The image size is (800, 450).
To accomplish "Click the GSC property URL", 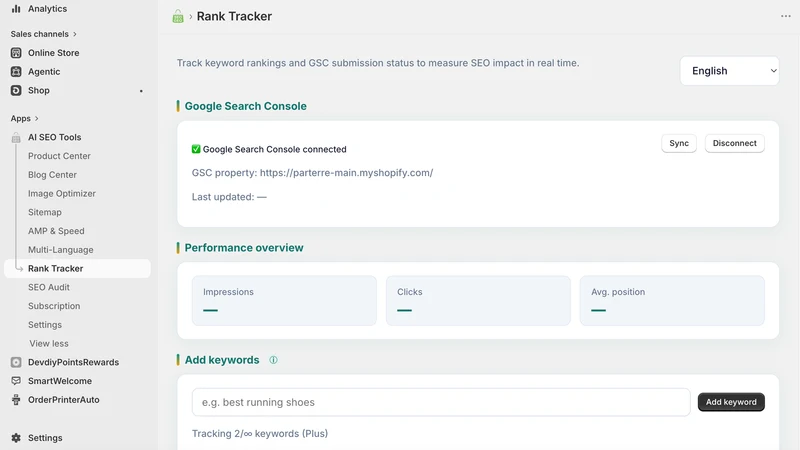I will [346, 173].
